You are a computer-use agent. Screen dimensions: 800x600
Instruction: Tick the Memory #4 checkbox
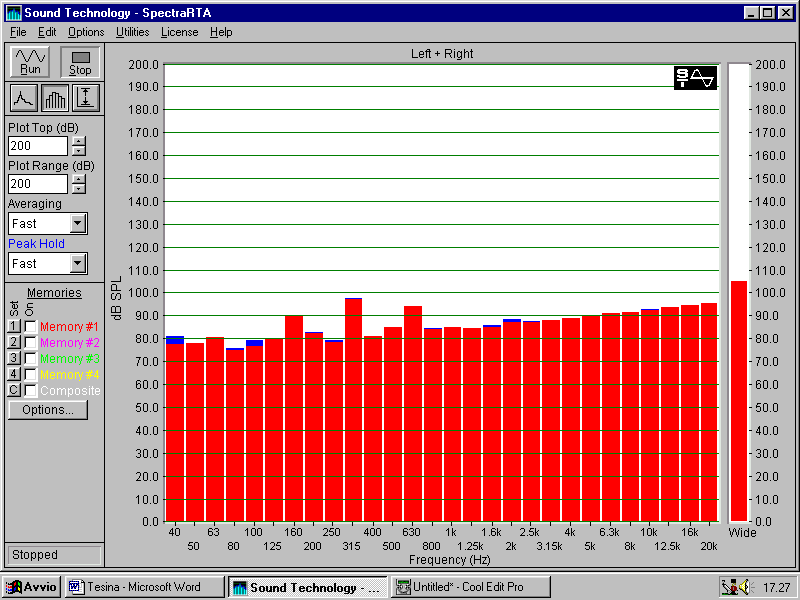click(x=31, y=374)
